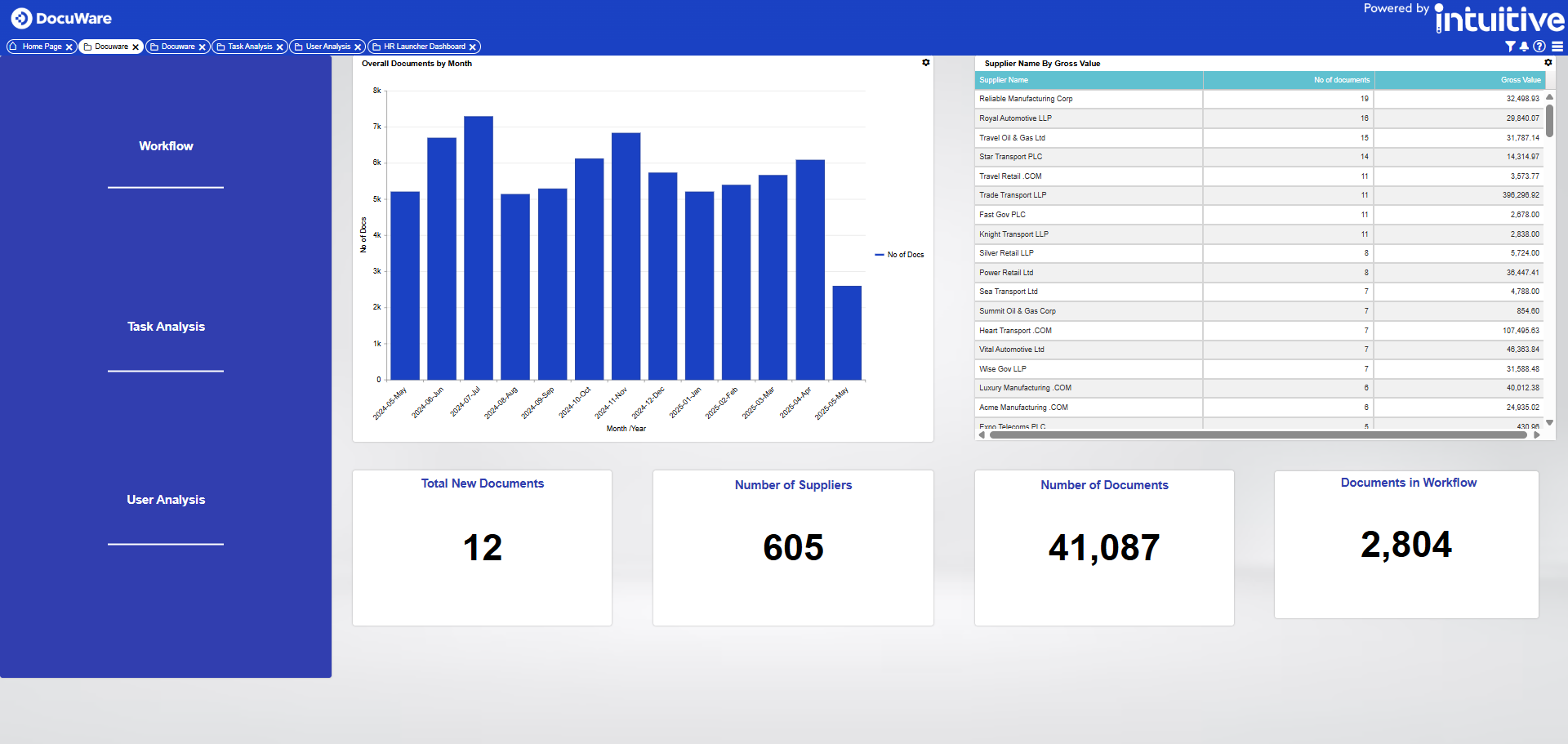Switch to the User Analysis tab
Viewport: 1568px width, 744px height.
click(327, 47)
